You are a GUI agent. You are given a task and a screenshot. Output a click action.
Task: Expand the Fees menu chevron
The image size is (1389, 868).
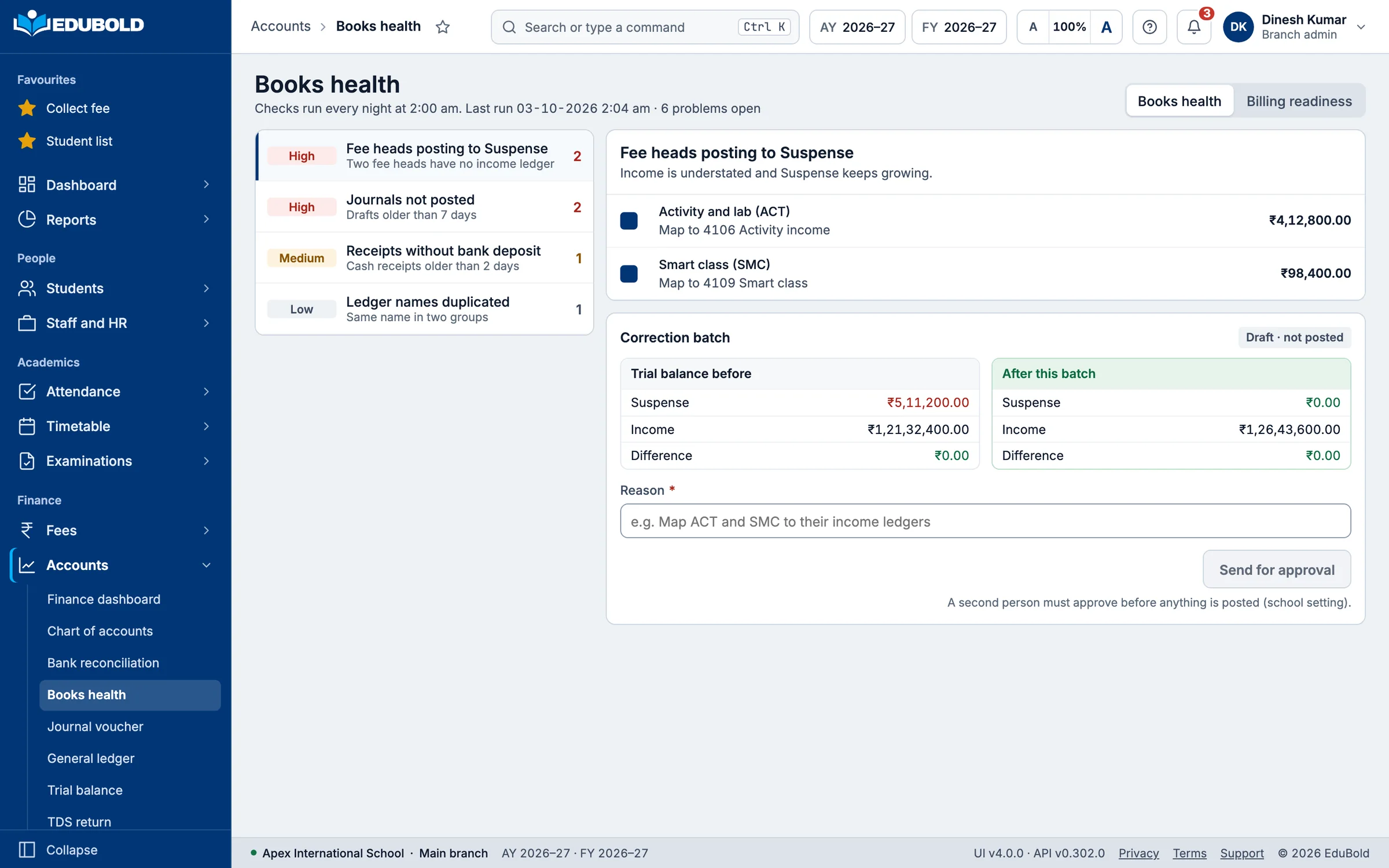(x=206, y=530)
